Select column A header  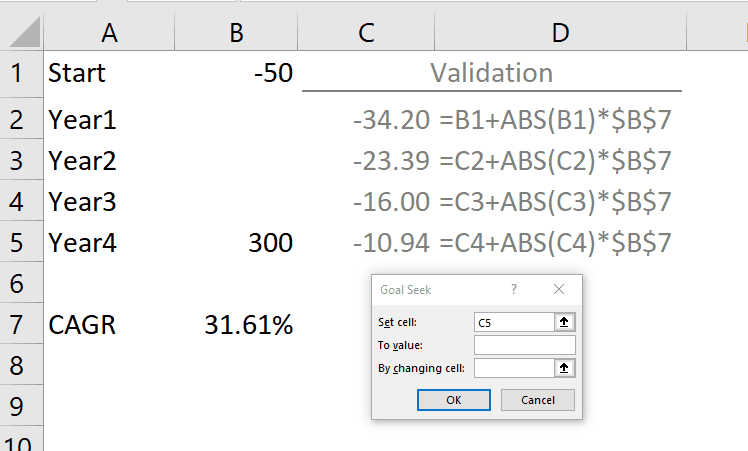pos(109,33)
